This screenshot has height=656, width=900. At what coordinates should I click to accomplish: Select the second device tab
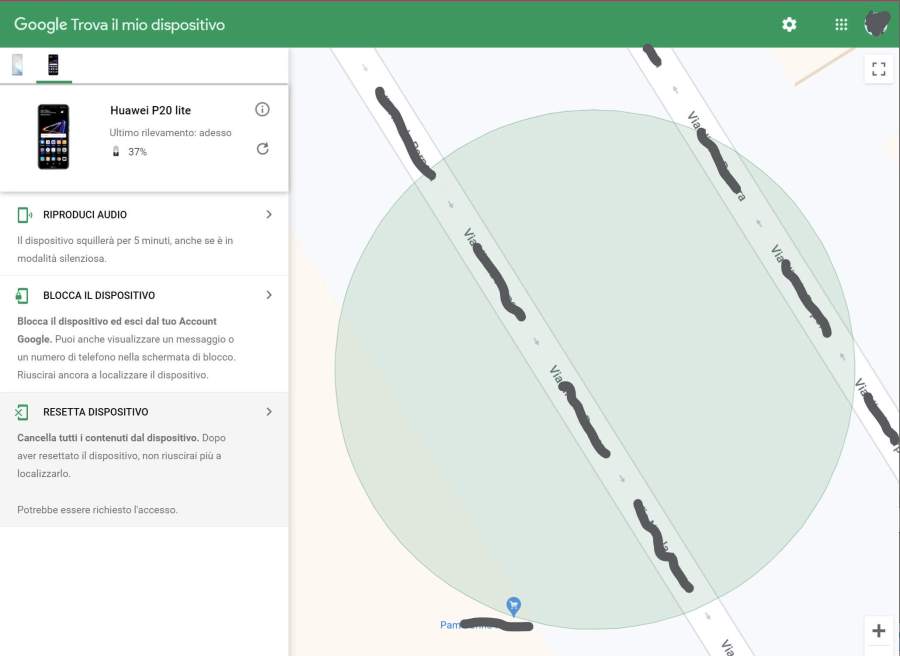[53, 65]
